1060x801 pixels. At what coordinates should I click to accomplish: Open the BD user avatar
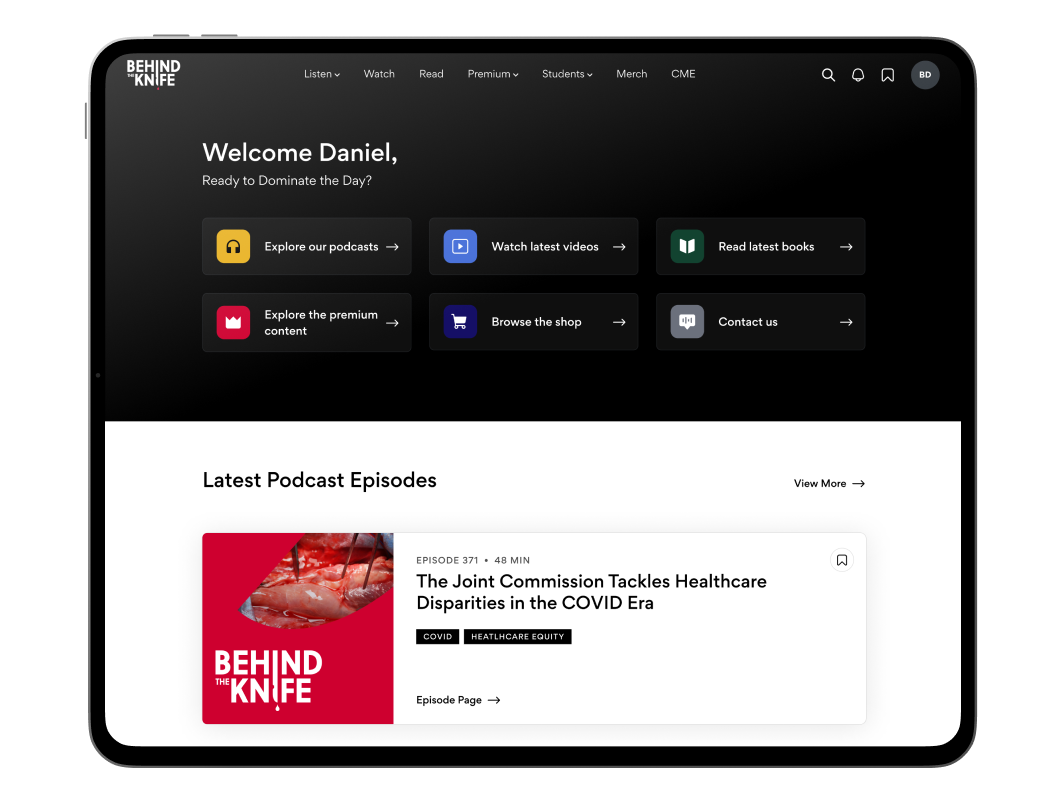[925, 75]
